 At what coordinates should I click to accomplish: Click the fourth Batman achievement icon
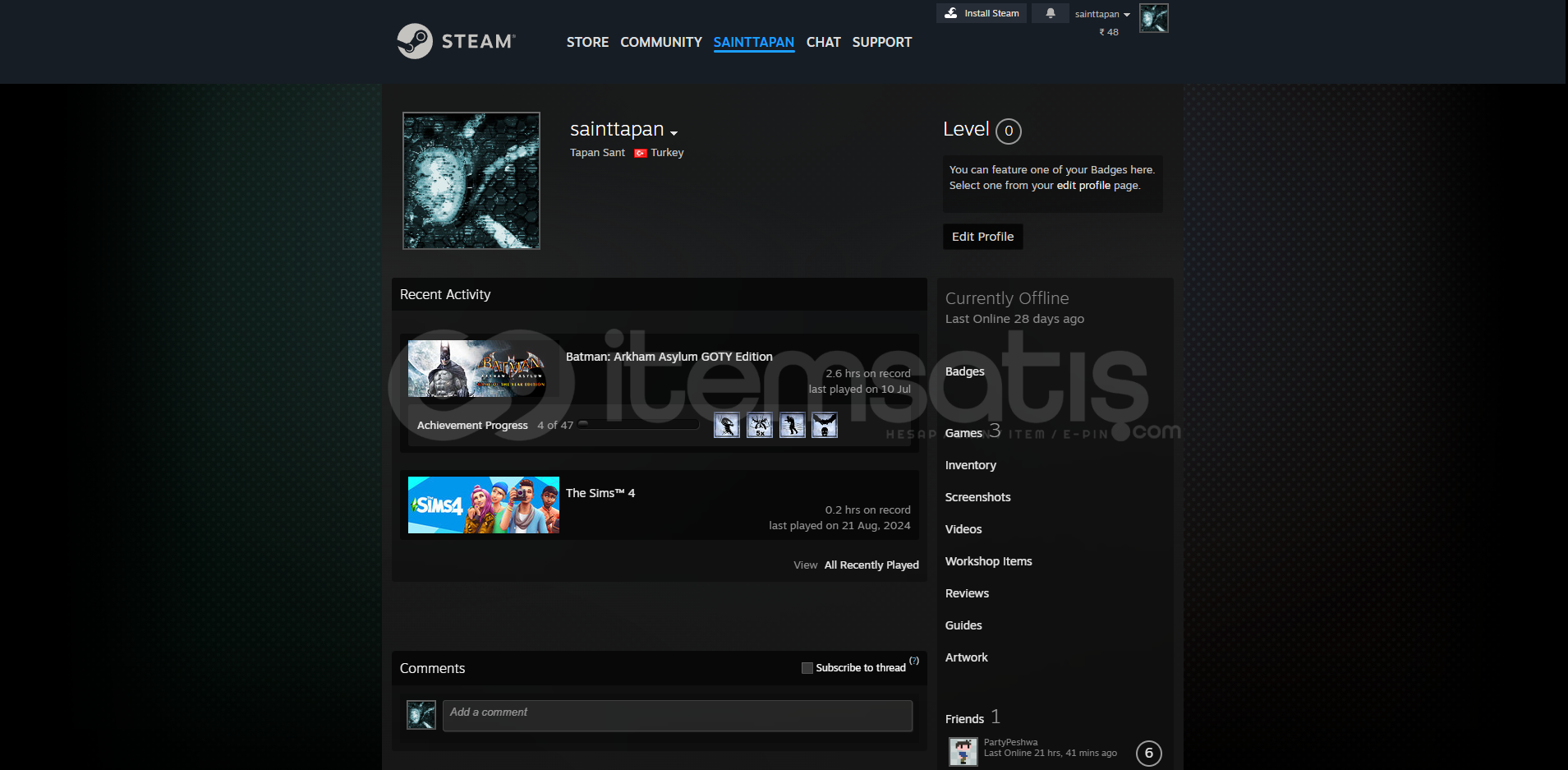click(825, 425)
